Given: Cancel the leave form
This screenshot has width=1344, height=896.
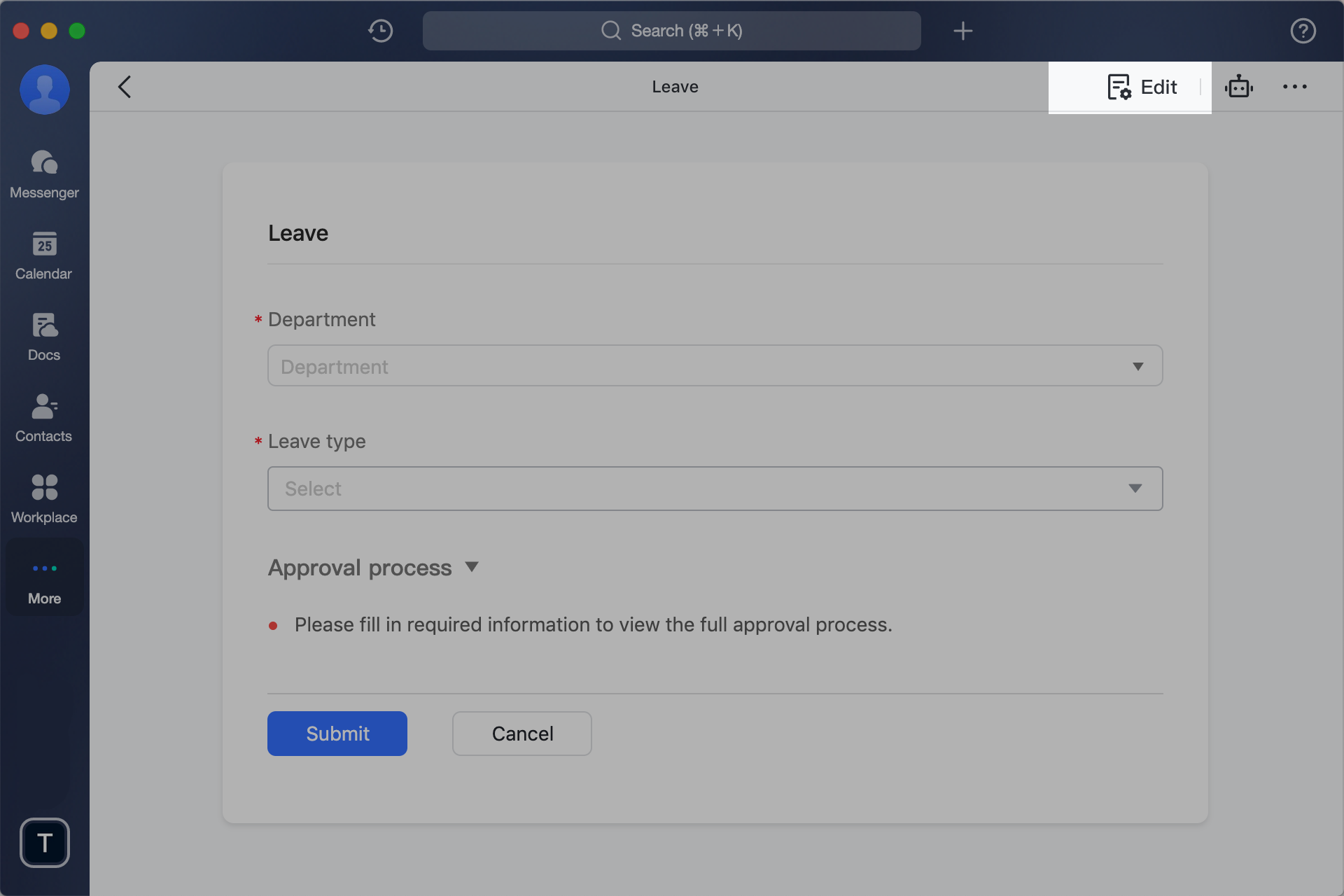Looking at the screenshot, I should pos(521,733).
